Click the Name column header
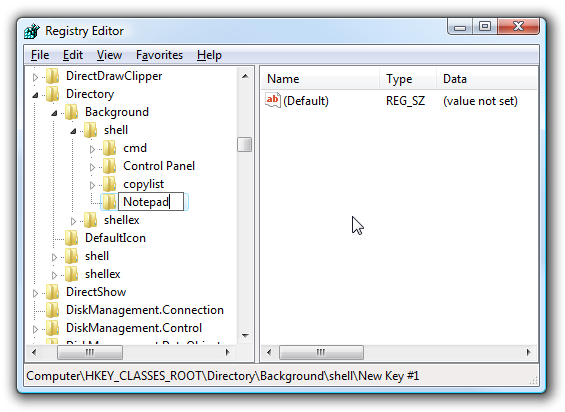Screen dimensions: 565x412 [x=320, y=79]
